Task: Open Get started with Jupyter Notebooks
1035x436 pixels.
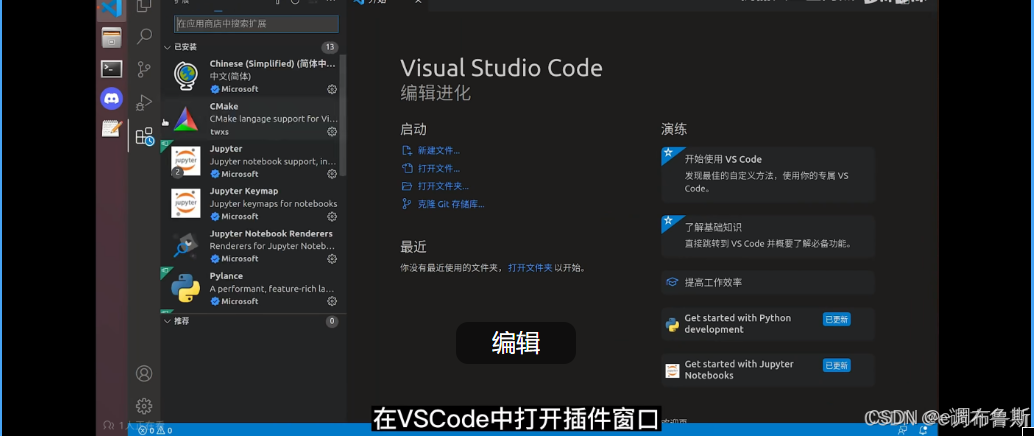Action: coord(768,370)
